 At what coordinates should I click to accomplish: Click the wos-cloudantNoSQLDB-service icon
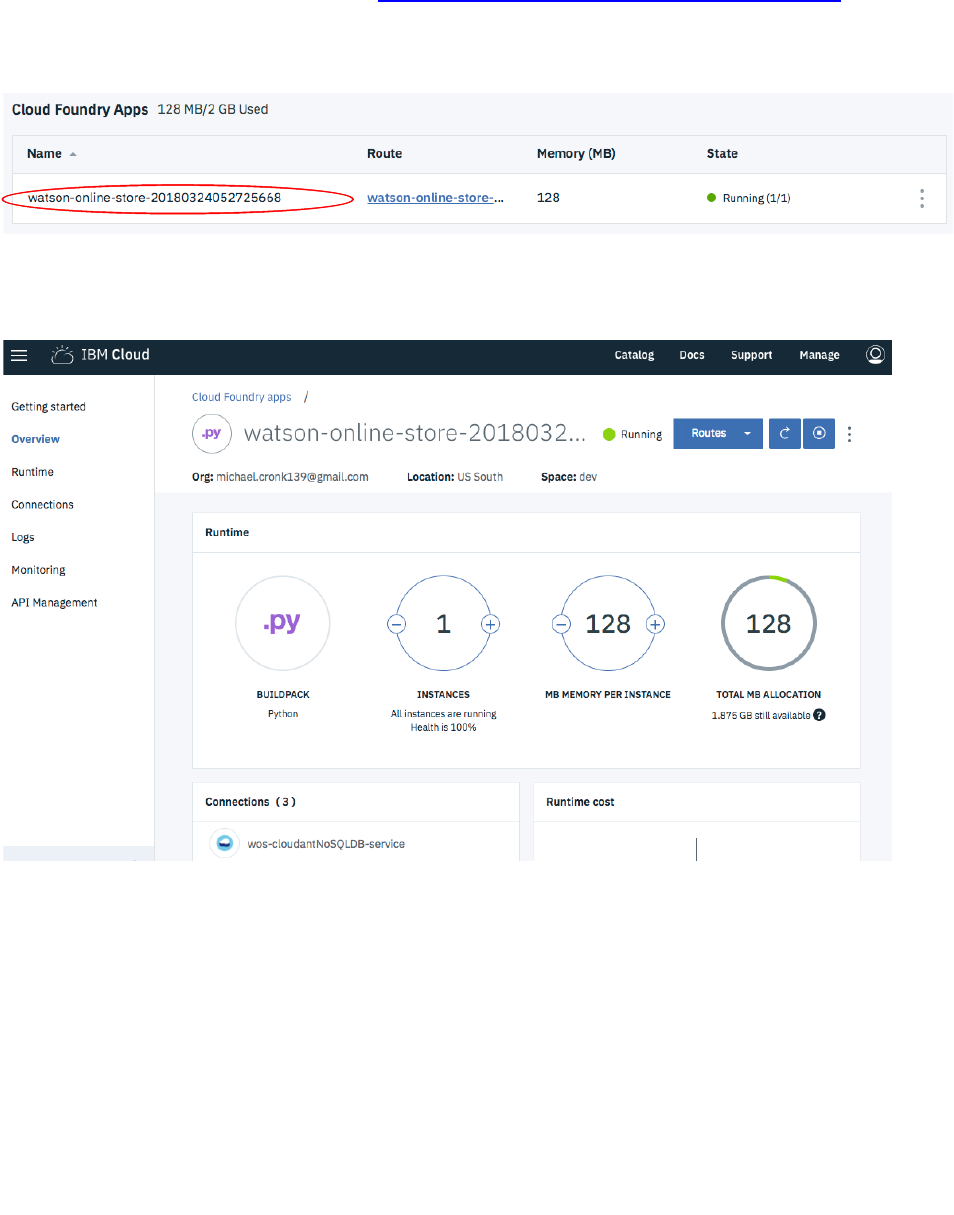point(225,843)
